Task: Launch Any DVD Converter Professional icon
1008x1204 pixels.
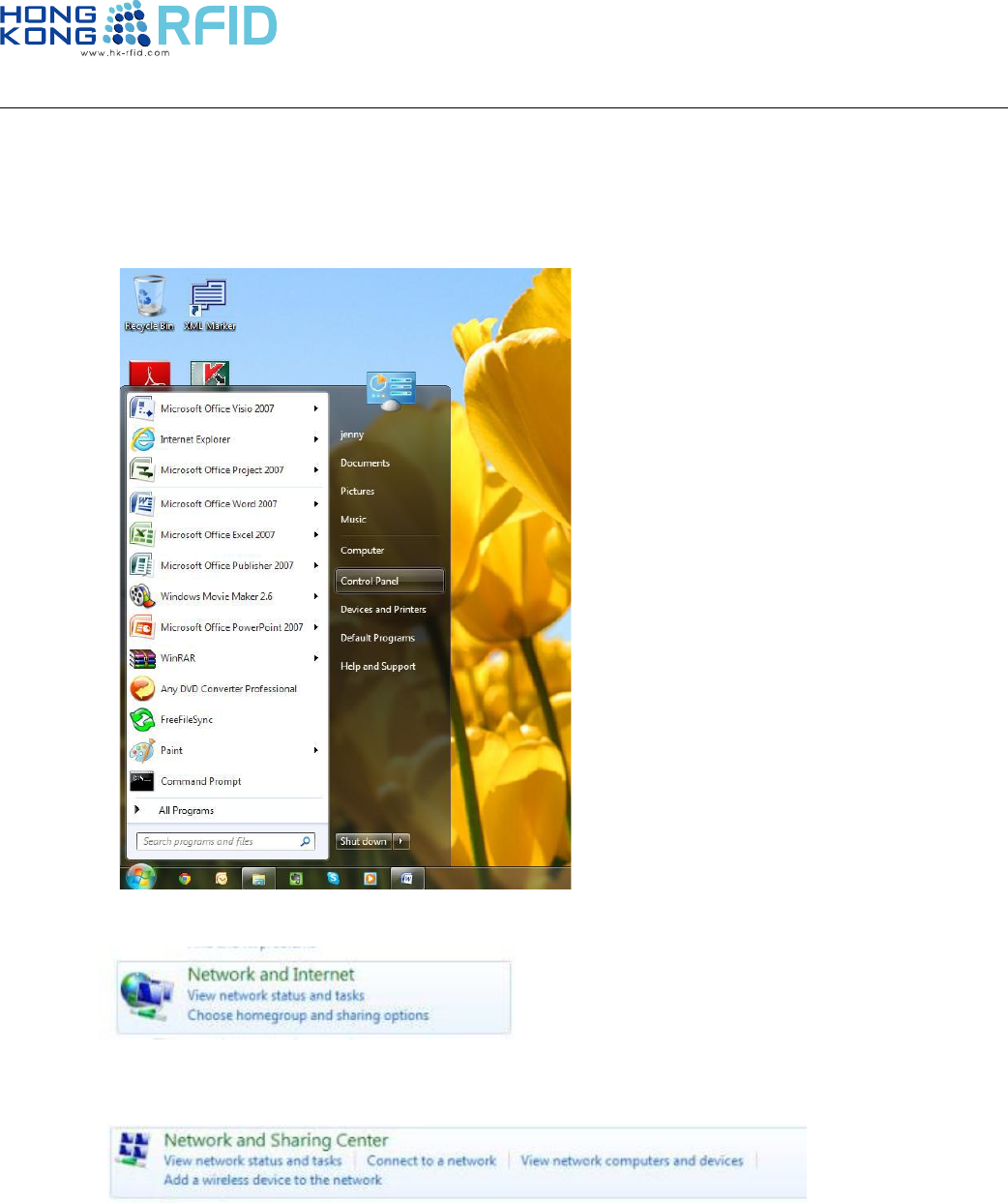Action: tap(142, 689)
